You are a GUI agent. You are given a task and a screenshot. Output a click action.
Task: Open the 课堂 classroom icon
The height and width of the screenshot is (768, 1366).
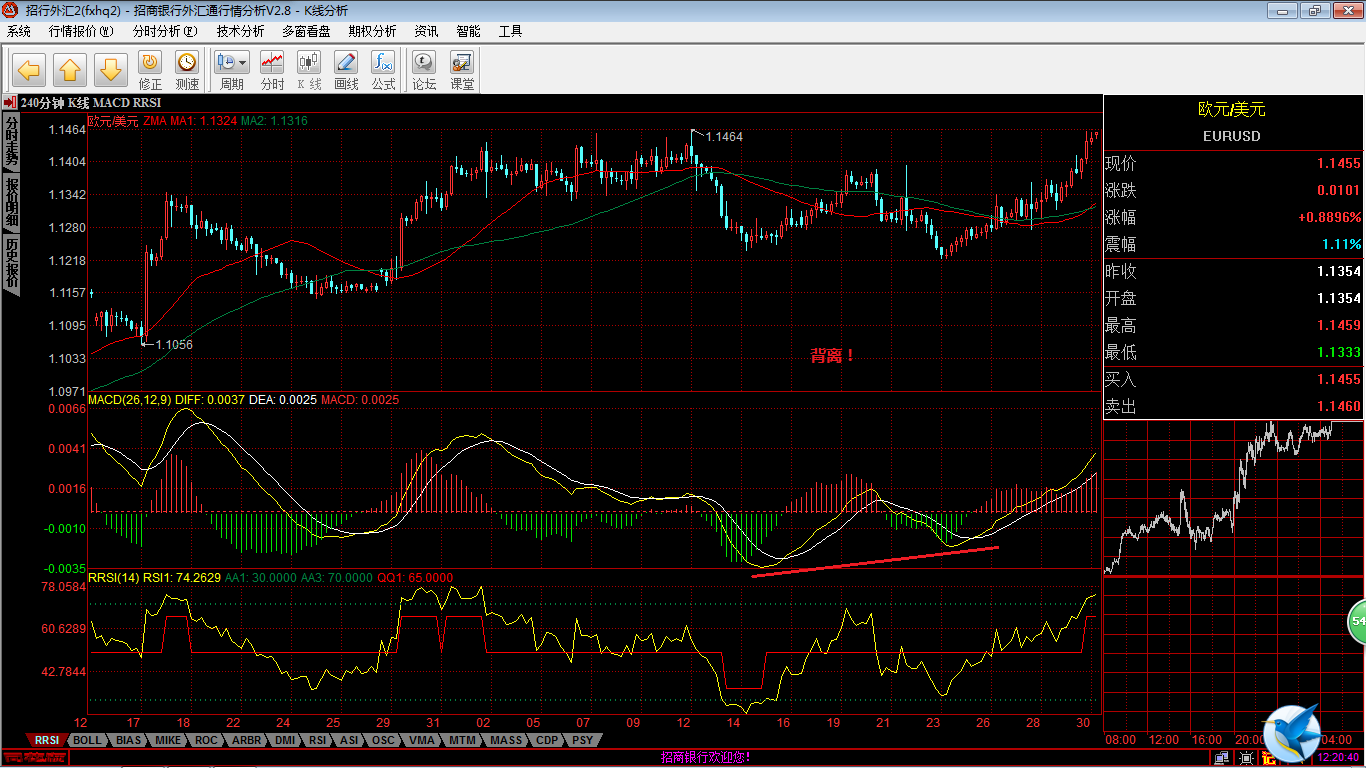pos(462,70)
